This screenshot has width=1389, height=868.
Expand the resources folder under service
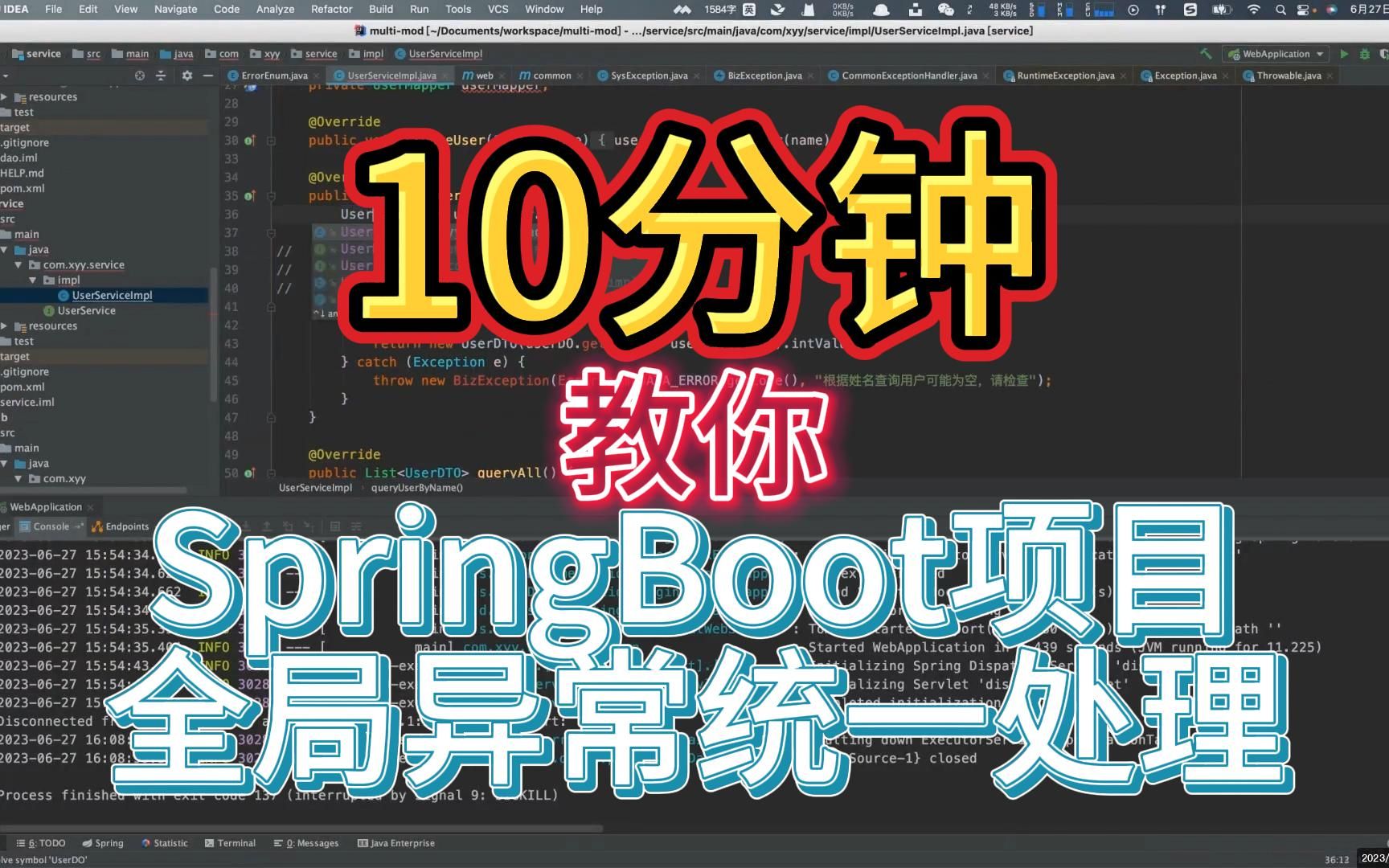coord(4,325)
